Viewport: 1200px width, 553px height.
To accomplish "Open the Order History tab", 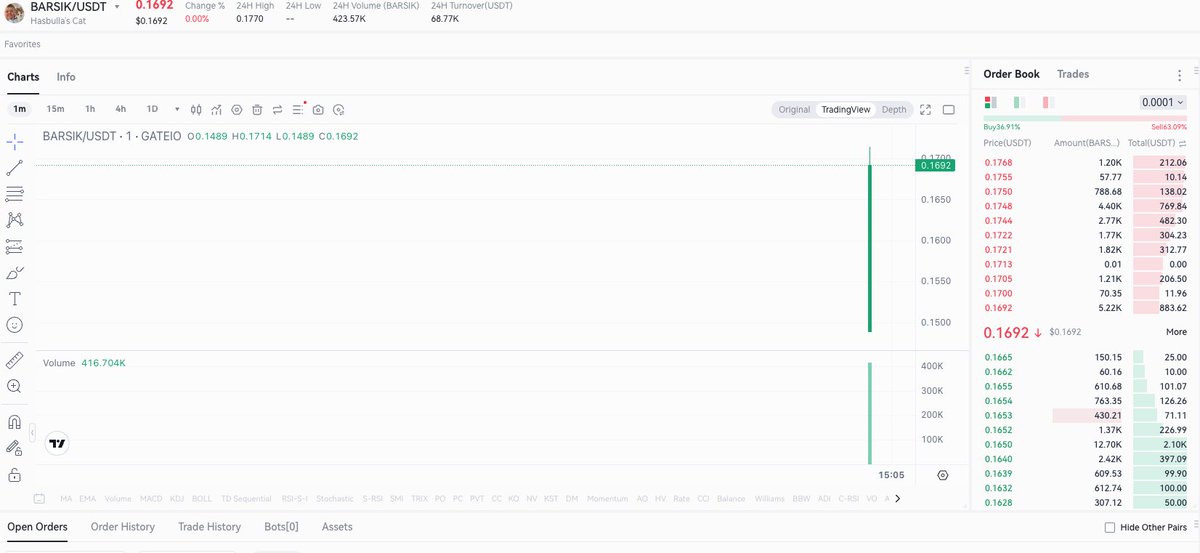I will pyautogui.click(x=123, y=527).
